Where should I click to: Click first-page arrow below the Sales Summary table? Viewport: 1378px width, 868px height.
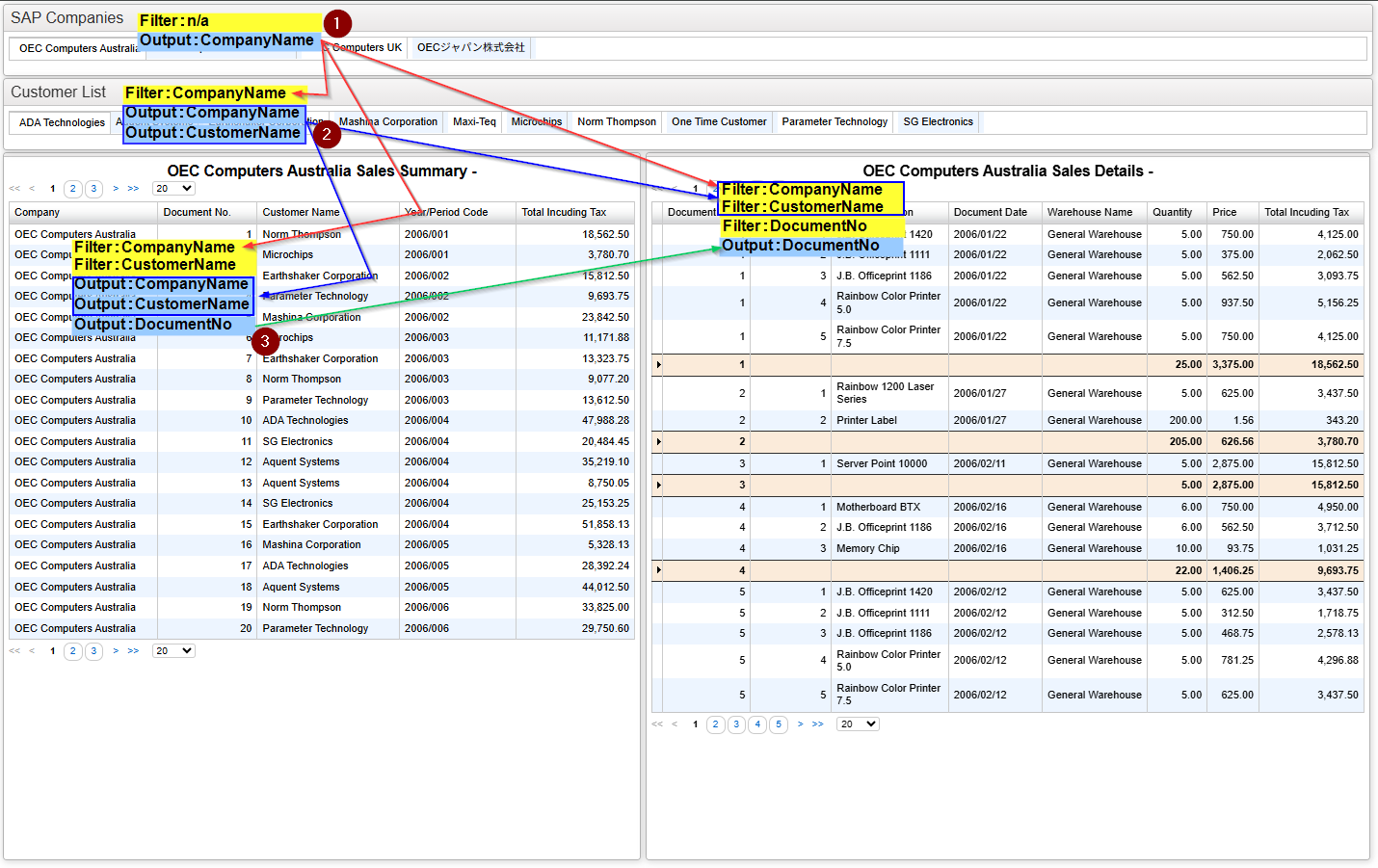click(14, 651)
